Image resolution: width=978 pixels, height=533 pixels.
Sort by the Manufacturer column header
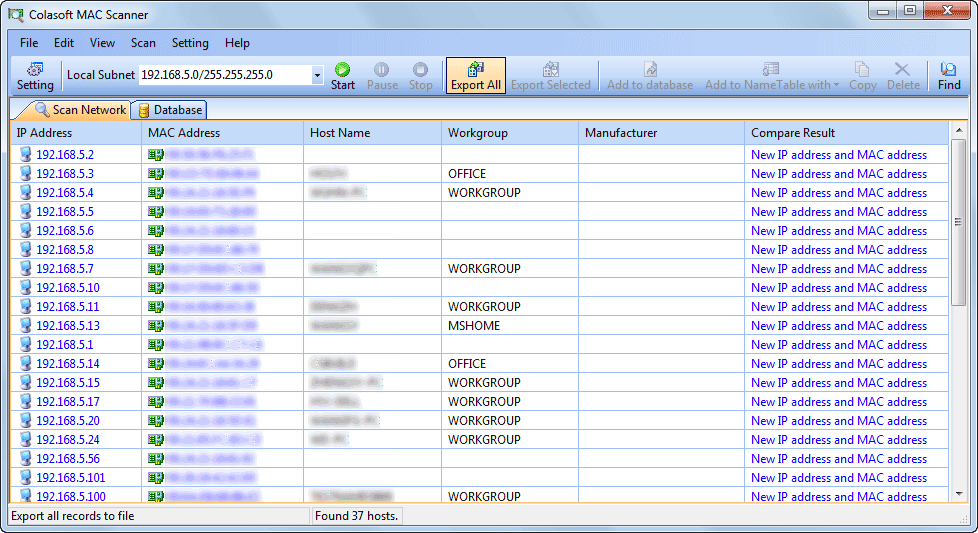click(x=661, y=133)
